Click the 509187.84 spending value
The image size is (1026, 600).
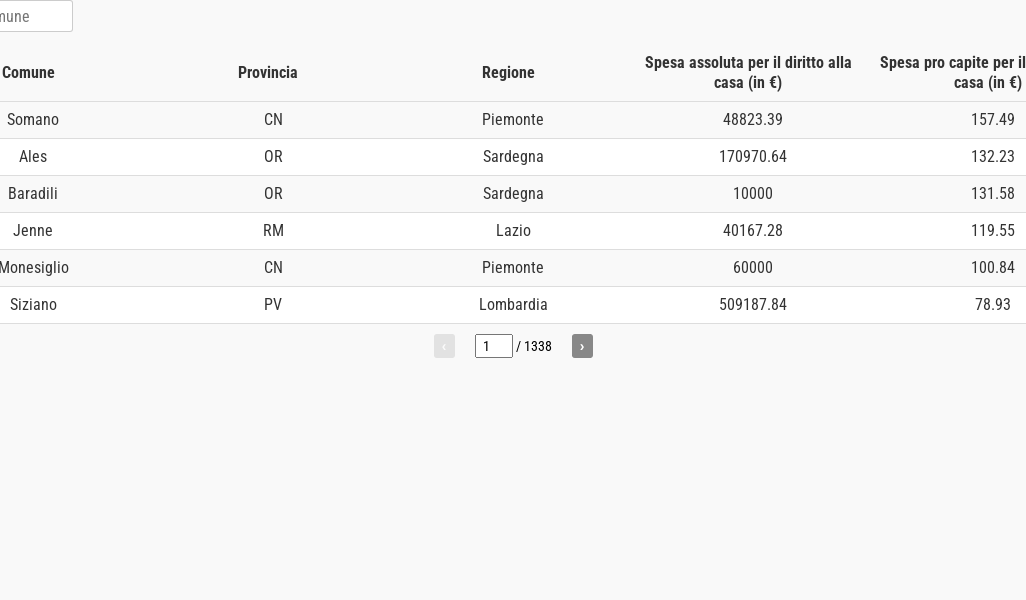click(x=753, y=304)
